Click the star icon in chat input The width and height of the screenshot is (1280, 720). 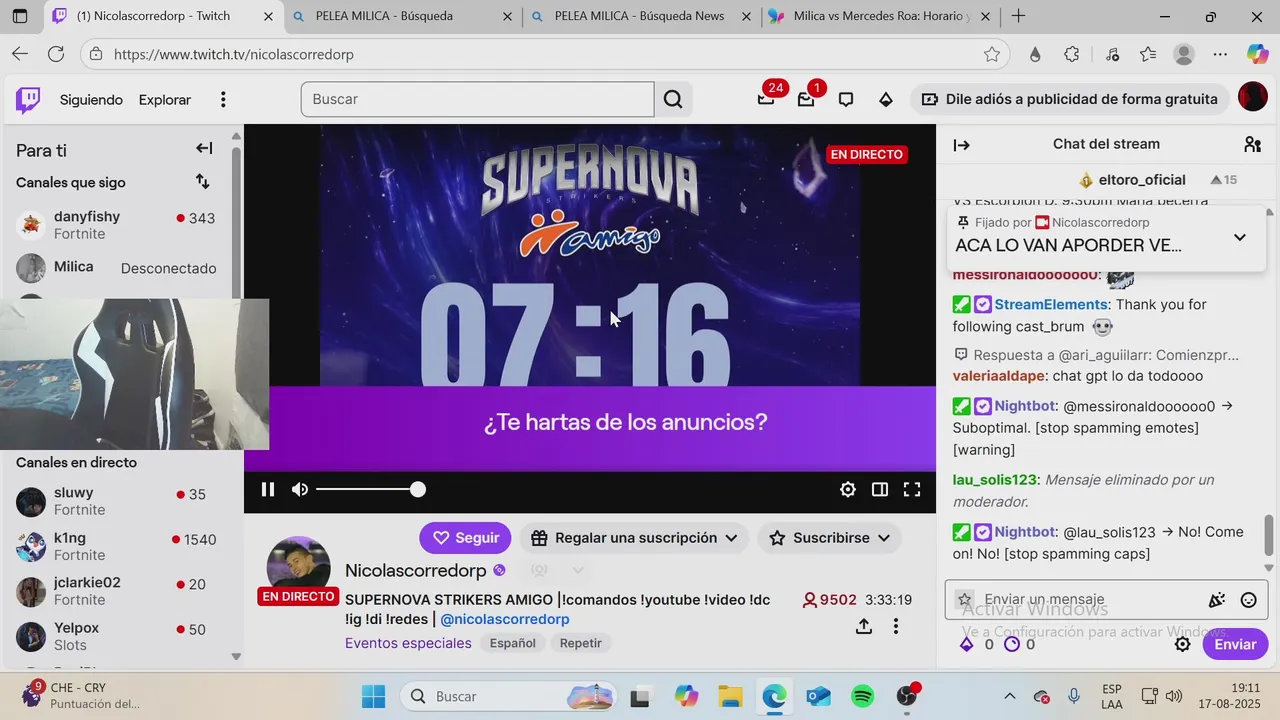(x=965, y=600)
